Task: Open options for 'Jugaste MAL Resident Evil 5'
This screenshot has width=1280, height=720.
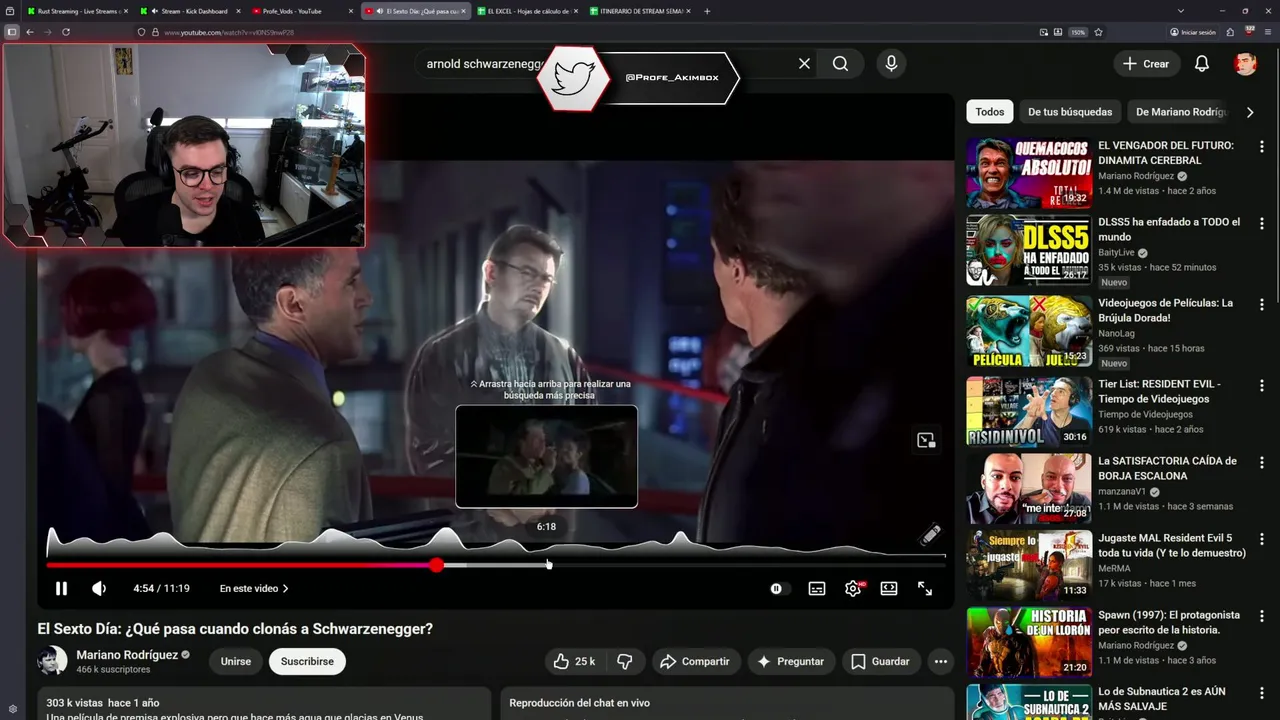Action: [1261, 539]
